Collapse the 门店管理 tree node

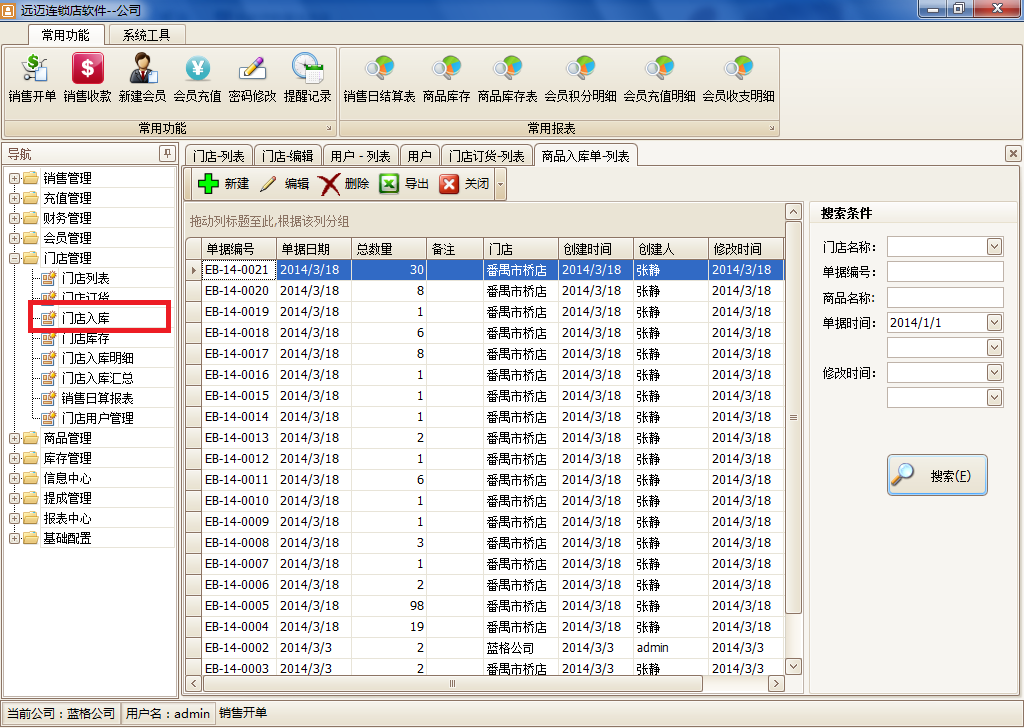pyautogui.click(x=14, y=259)
